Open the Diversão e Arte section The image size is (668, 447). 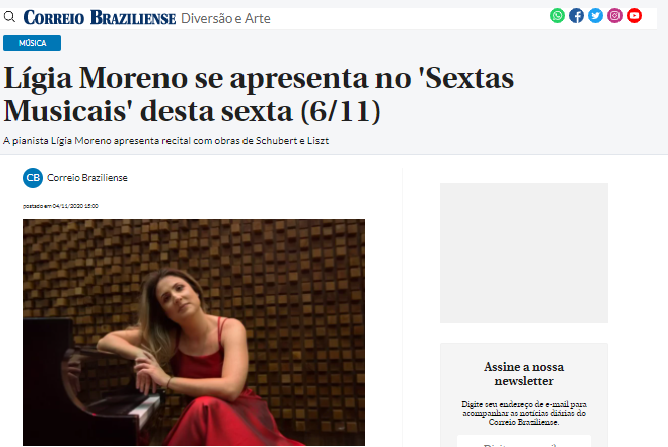coord(226,18)
